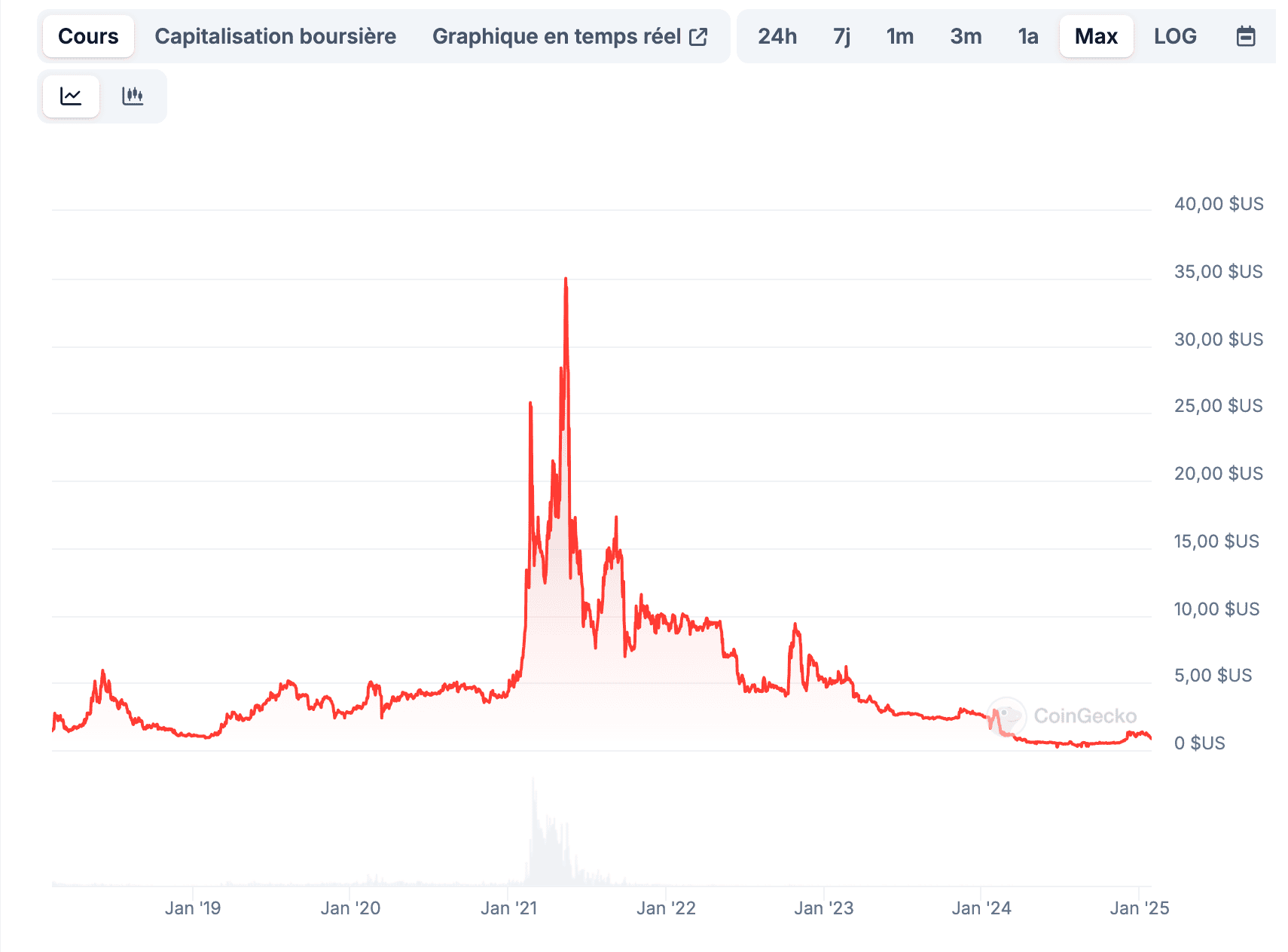Set chart range to 7j
The height and width of the screenshot is (952, 1288).
[842, 36]
